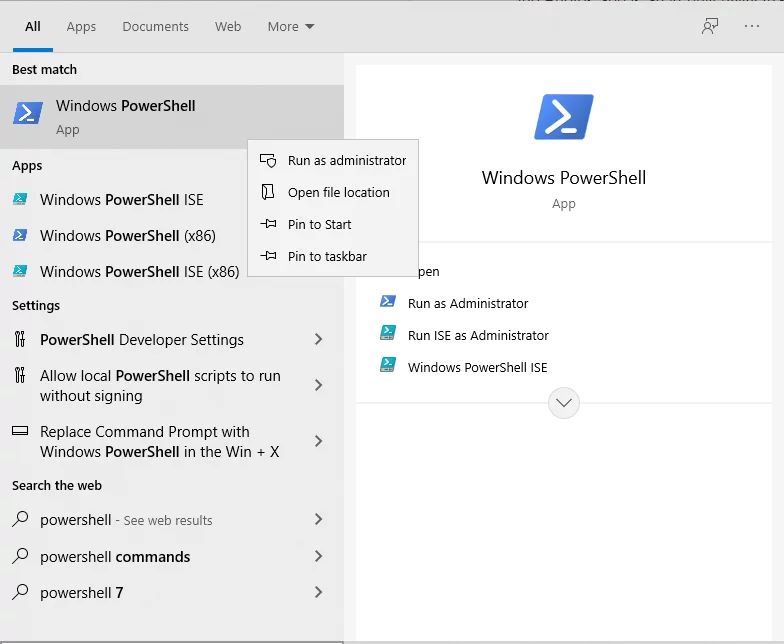Viewport: 784px width, 644px height.
Task: Click PowerShell icon beside Run as Administrator
Action: [388, 301]
